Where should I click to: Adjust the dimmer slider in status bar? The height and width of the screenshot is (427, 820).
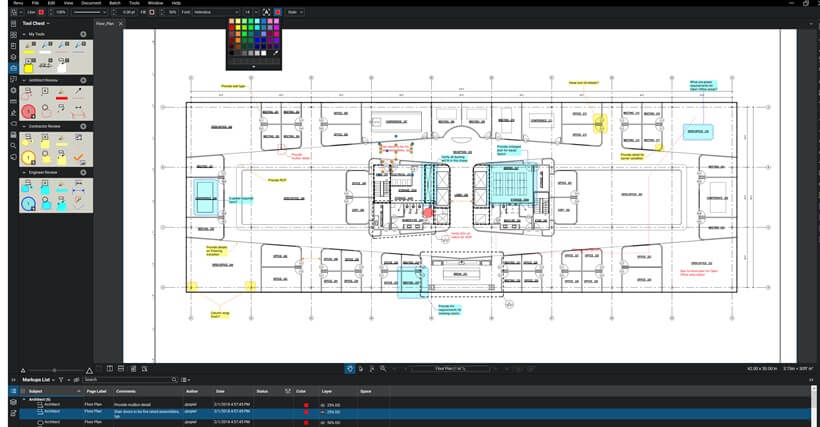point(54,371)
